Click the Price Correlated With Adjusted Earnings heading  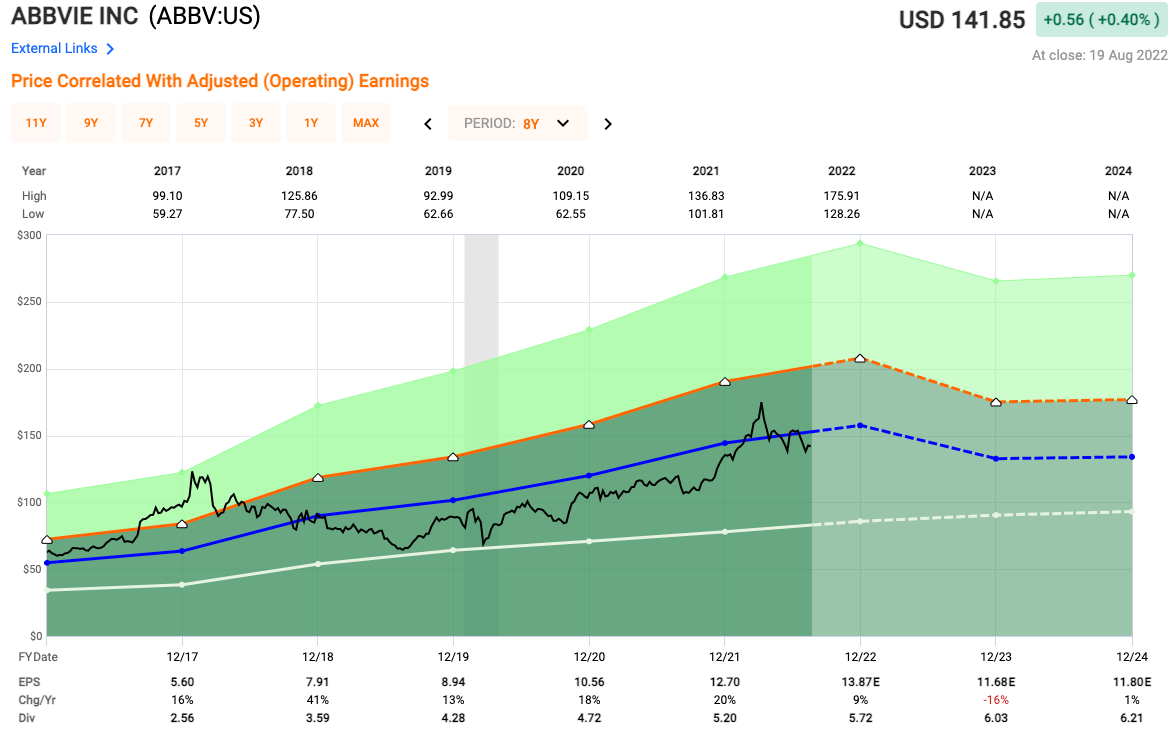point(220,81)
